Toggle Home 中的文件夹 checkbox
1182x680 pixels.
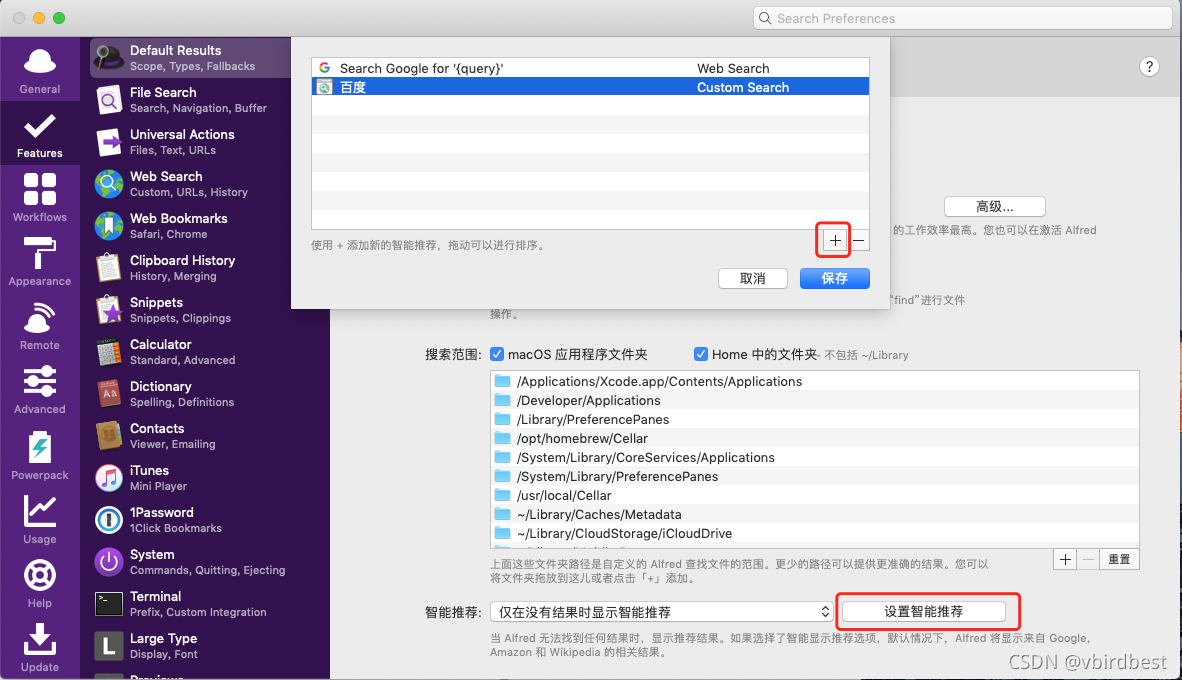click(x=701, y=354)
